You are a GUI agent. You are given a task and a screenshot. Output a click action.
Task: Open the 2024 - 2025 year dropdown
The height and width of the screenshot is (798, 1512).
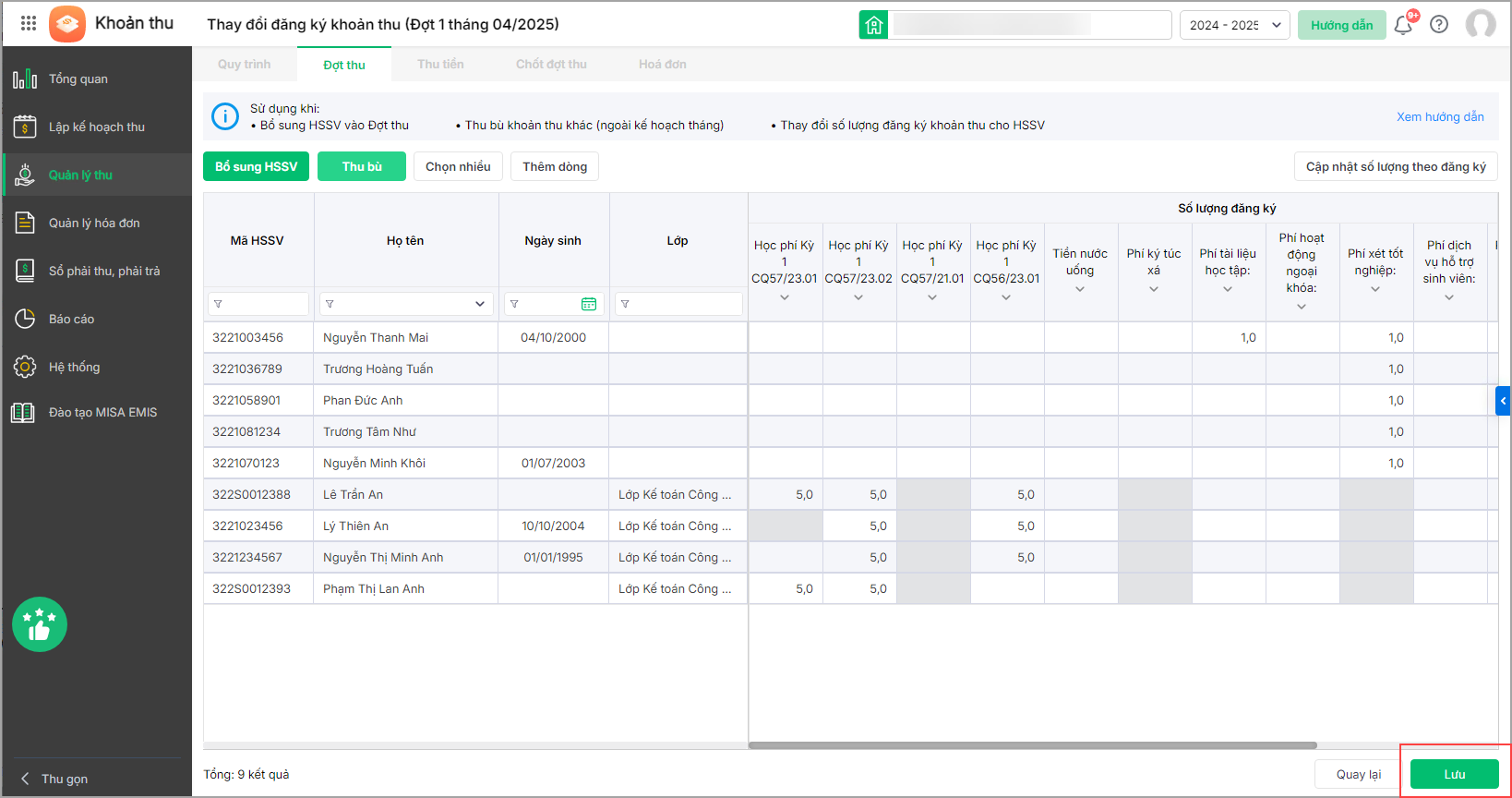[1234, 25]
